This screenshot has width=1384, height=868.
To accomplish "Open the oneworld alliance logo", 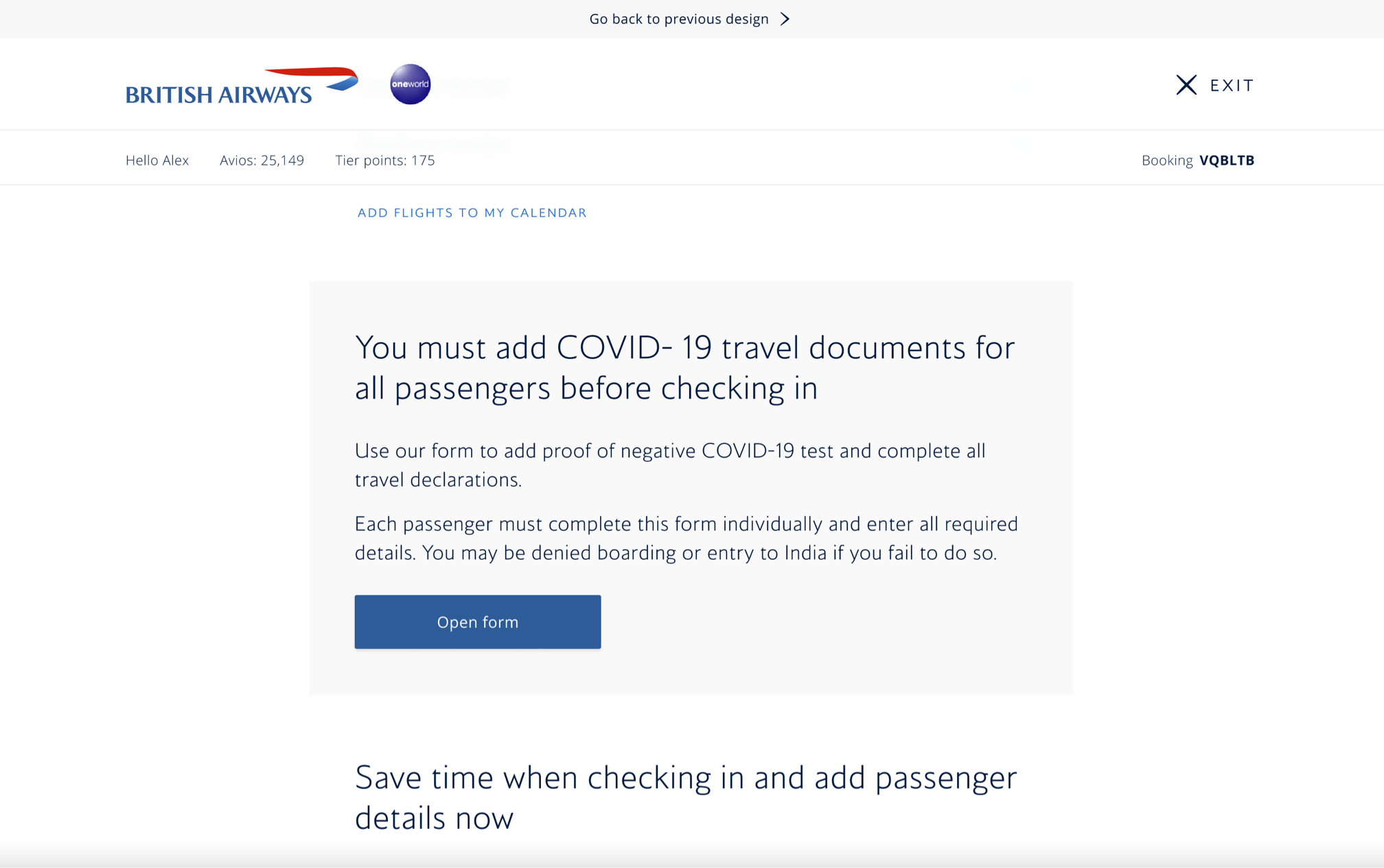I will [410, 84].
